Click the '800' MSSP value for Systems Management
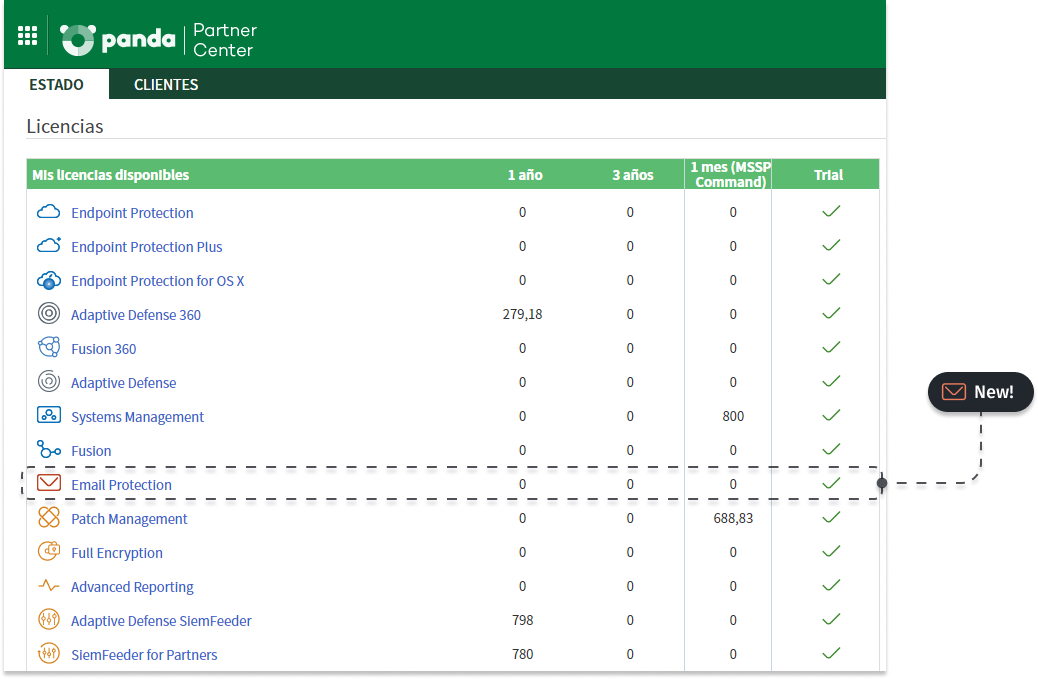 pyautogui.click(x=733, y=416)
